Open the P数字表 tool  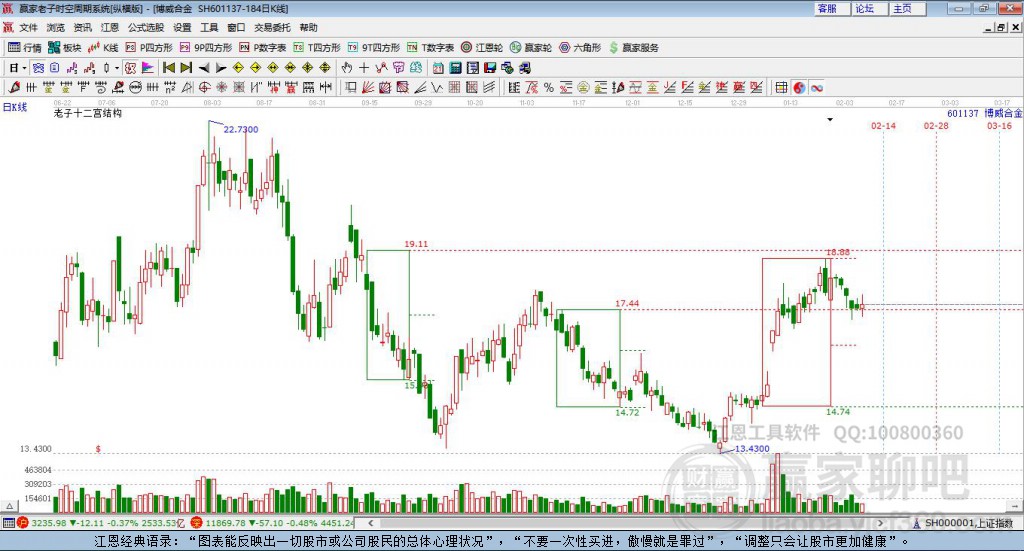click(x=263, y=48)
